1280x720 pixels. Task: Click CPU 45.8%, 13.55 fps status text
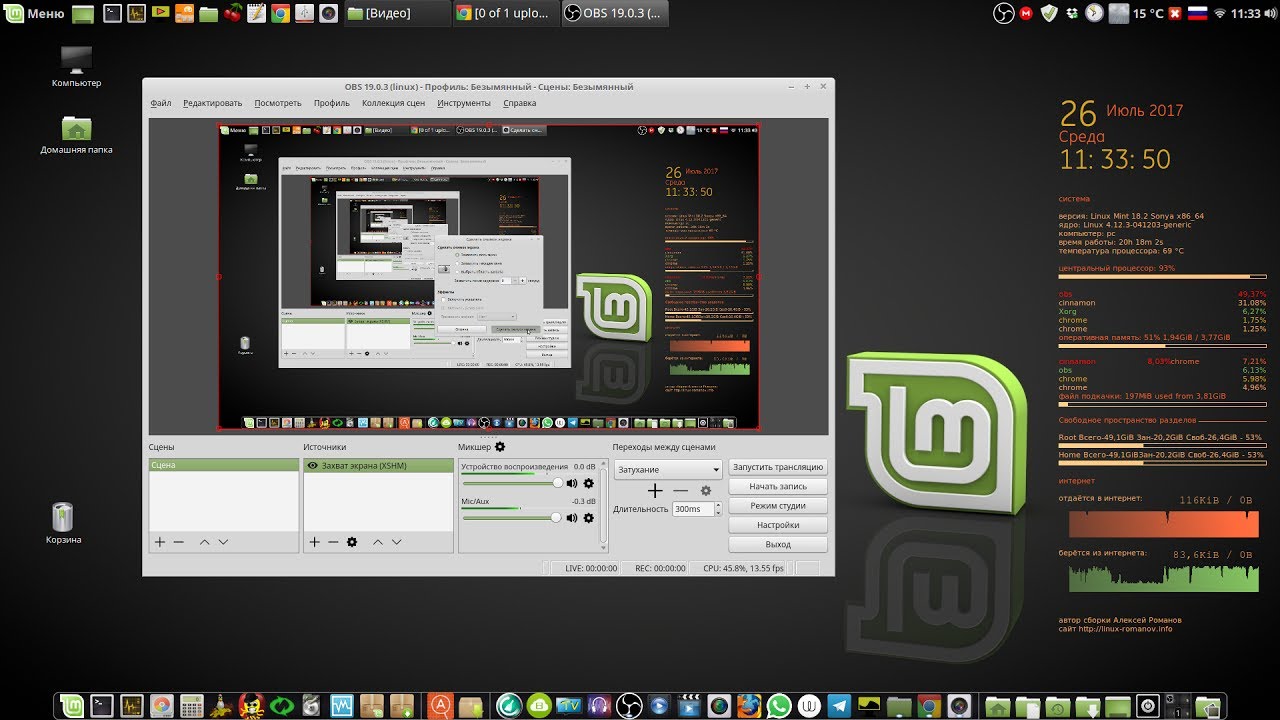click(743, 568)
